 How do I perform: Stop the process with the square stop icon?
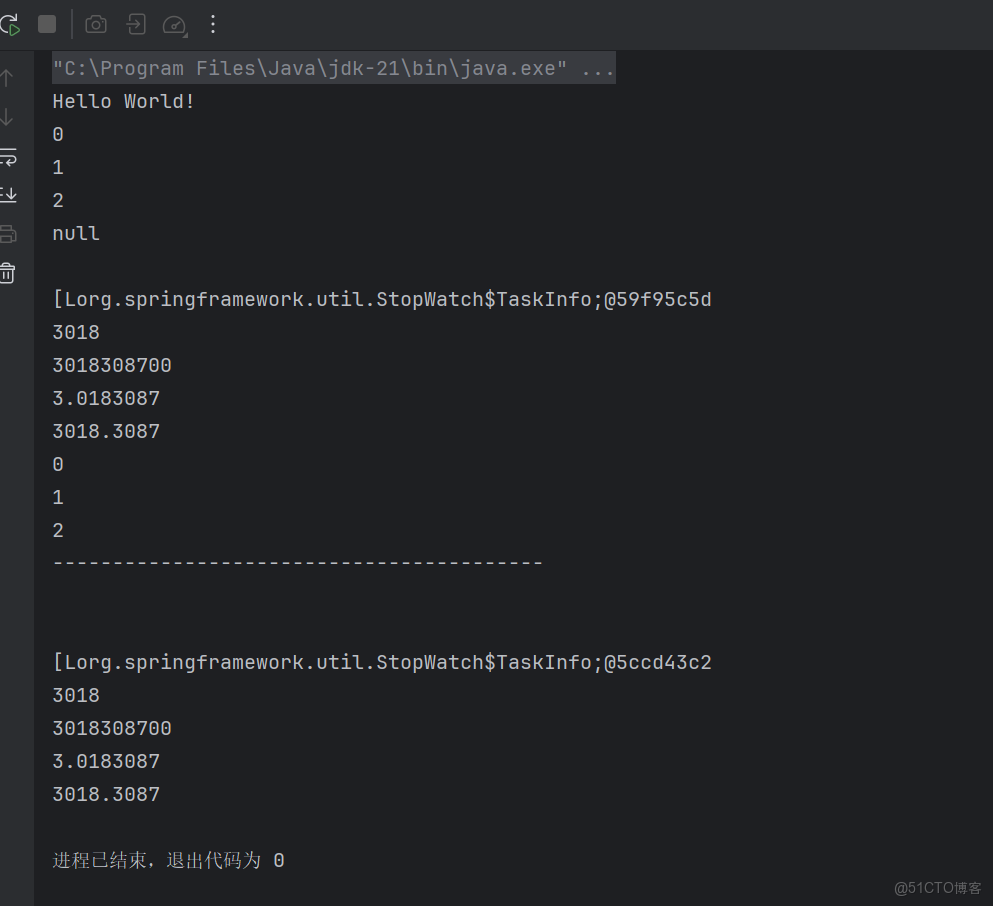(47, 24)
